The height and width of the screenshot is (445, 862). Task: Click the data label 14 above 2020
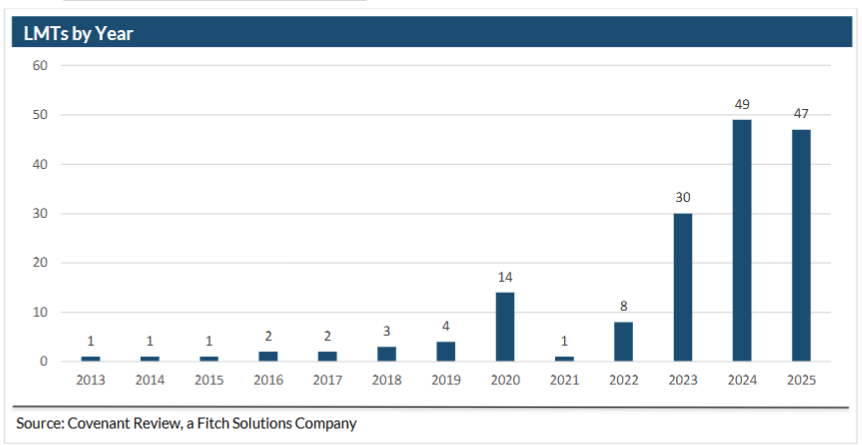[505, 277]
